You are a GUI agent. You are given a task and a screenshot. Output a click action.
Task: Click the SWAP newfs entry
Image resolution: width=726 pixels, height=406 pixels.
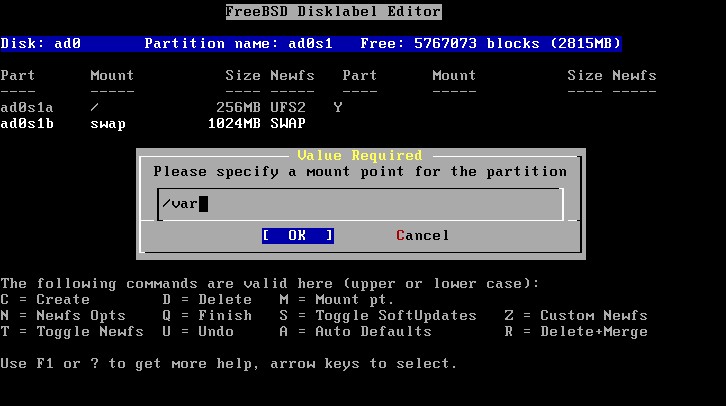[288, 124]
